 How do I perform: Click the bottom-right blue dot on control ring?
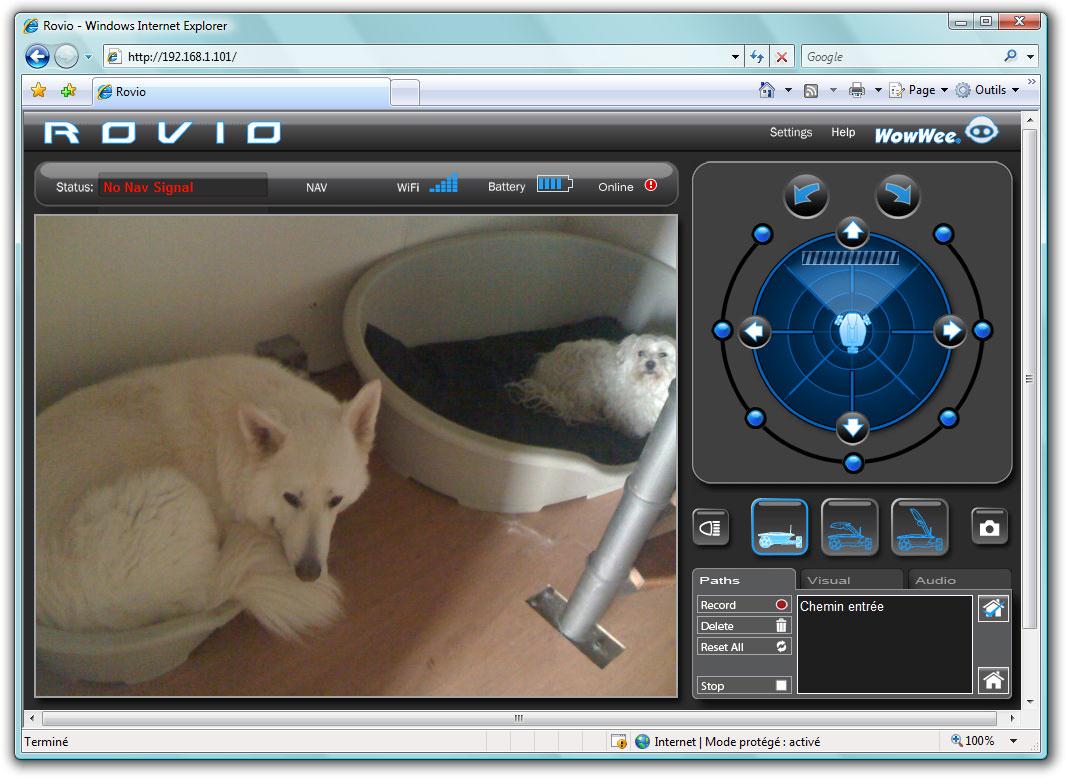pyautogui.click(x=948, y=418)
